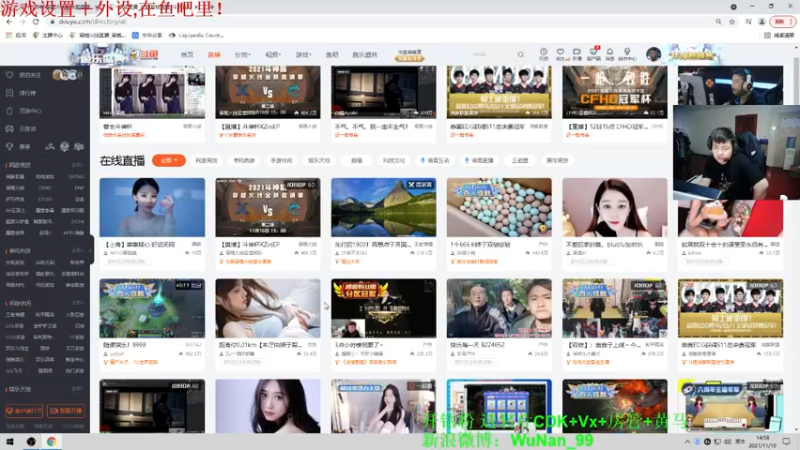This screenshot has height=450, width=800.
Task: Select the 语音互动 category filter
Action: pos(435,160)
